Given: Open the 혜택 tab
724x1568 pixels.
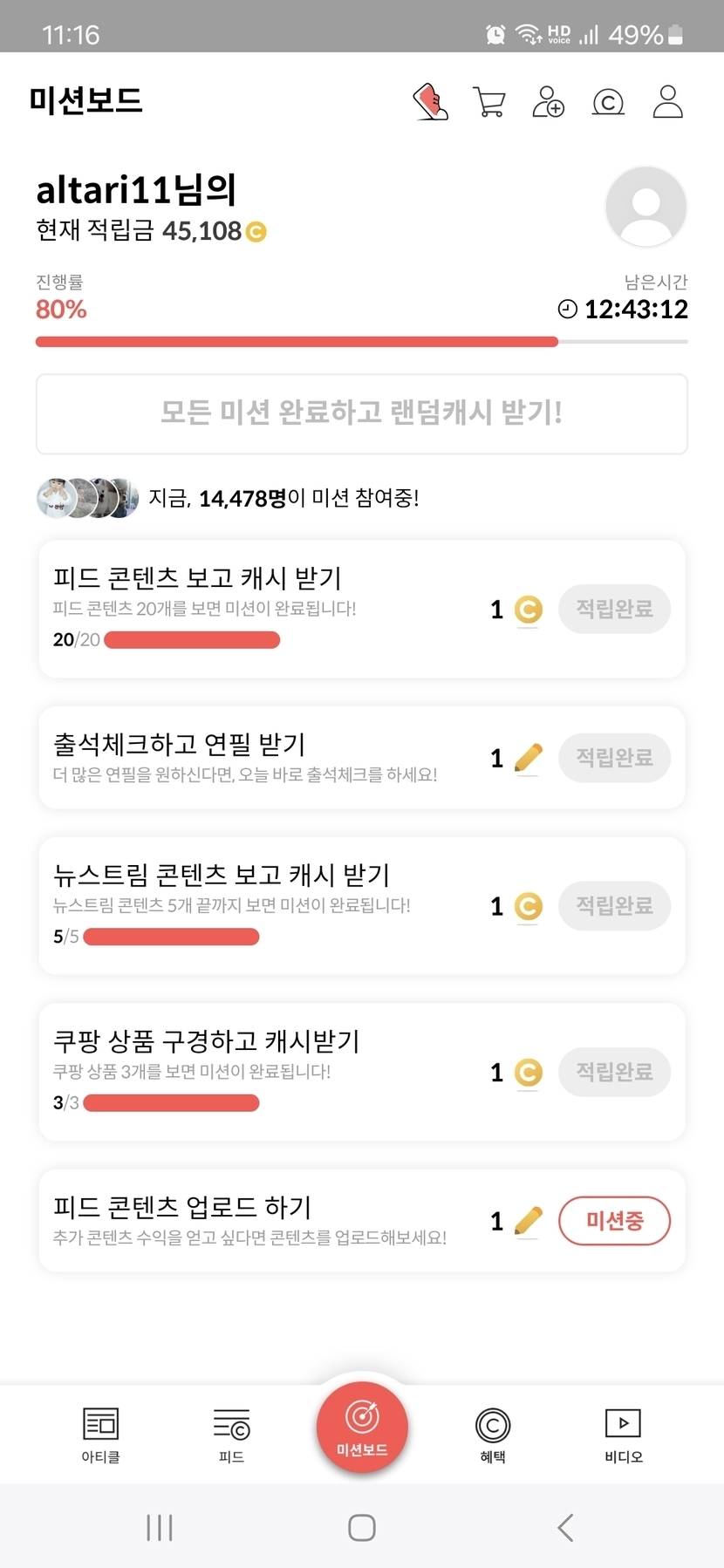Looking at the screenshot, I should tap(493, 1435).
